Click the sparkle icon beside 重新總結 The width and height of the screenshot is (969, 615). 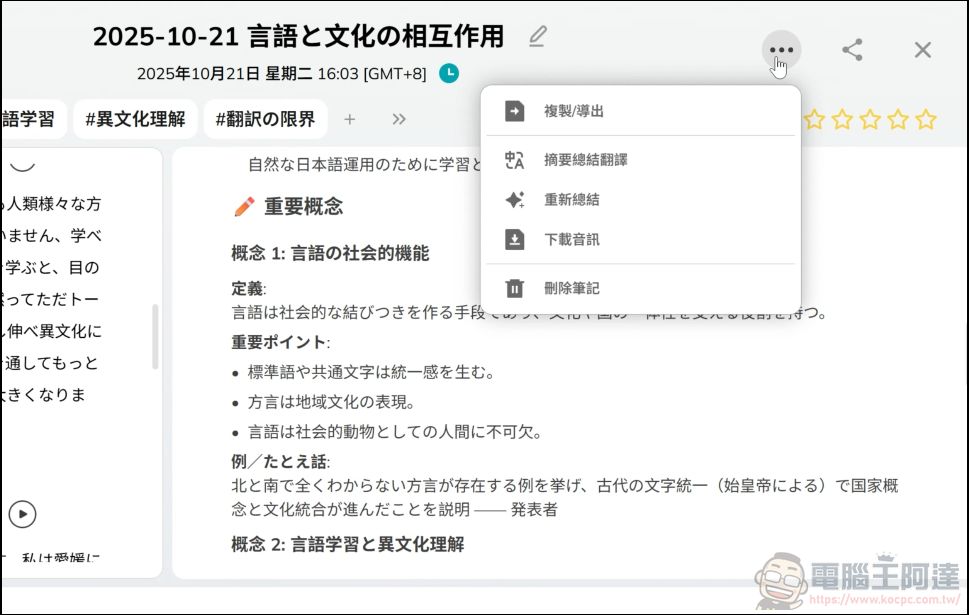click(x=513, y=199)
